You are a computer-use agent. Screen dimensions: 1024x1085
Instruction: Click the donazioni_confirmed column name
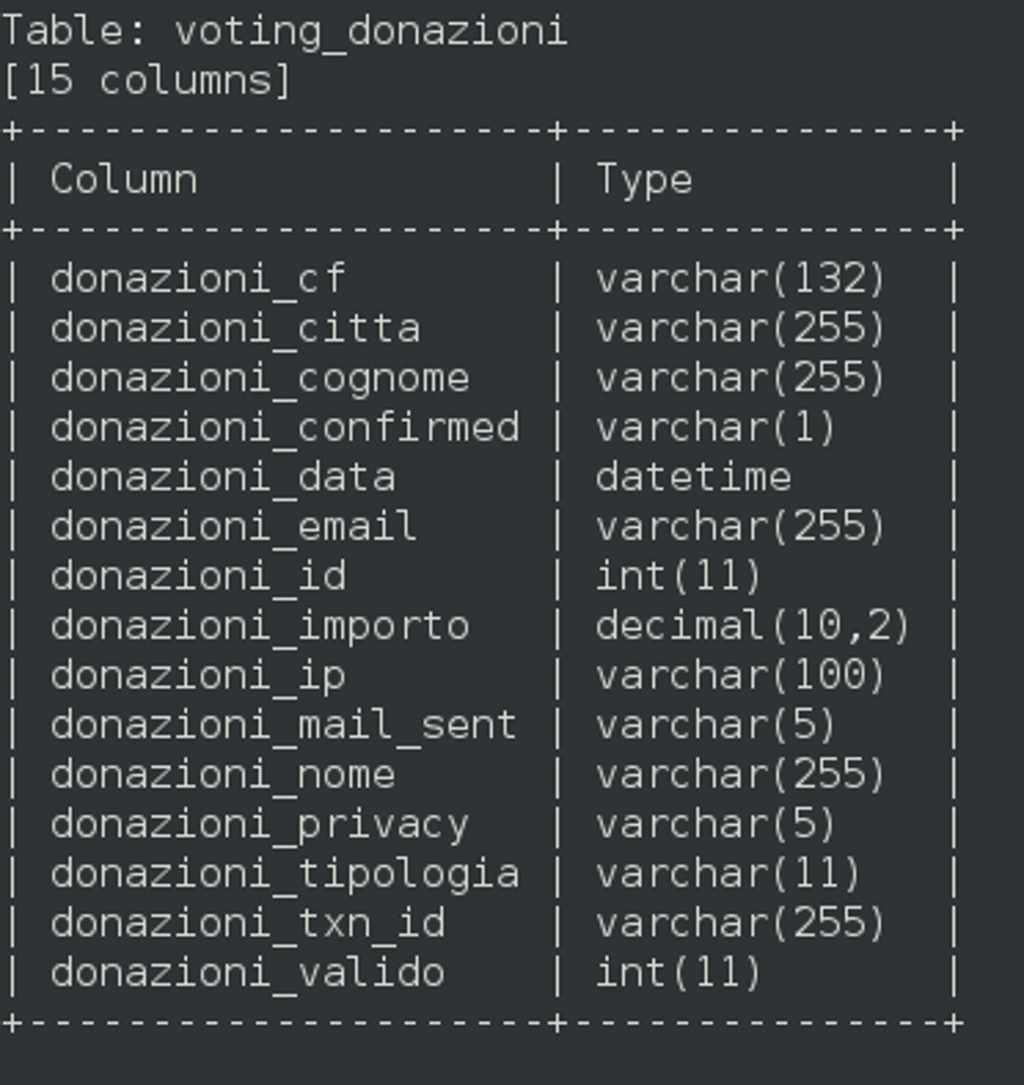click(285, 428)
